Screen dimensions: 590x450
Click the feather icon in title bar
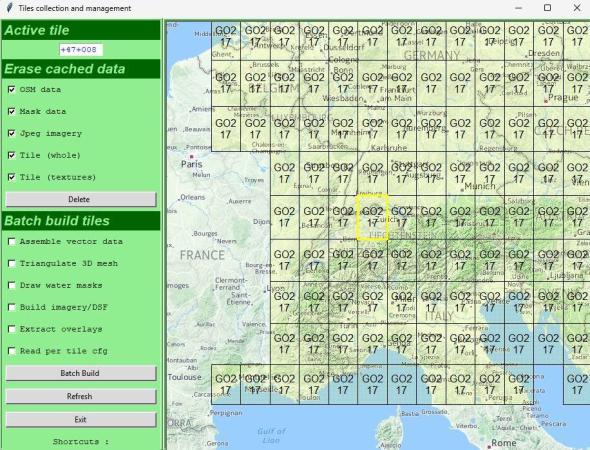tap(10, 8)
